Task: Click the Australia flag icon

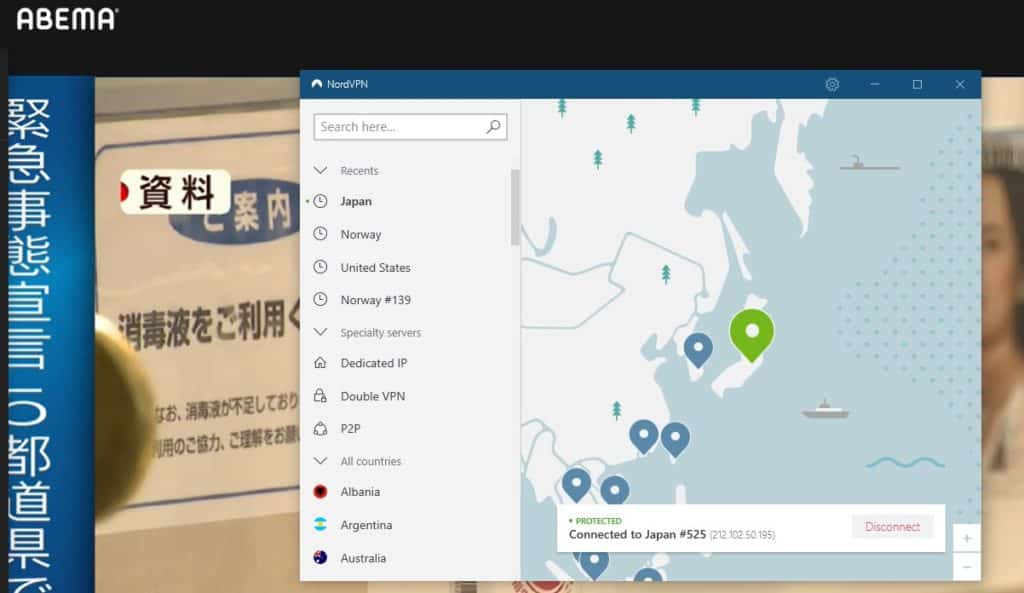Action: tap(320, 558)
